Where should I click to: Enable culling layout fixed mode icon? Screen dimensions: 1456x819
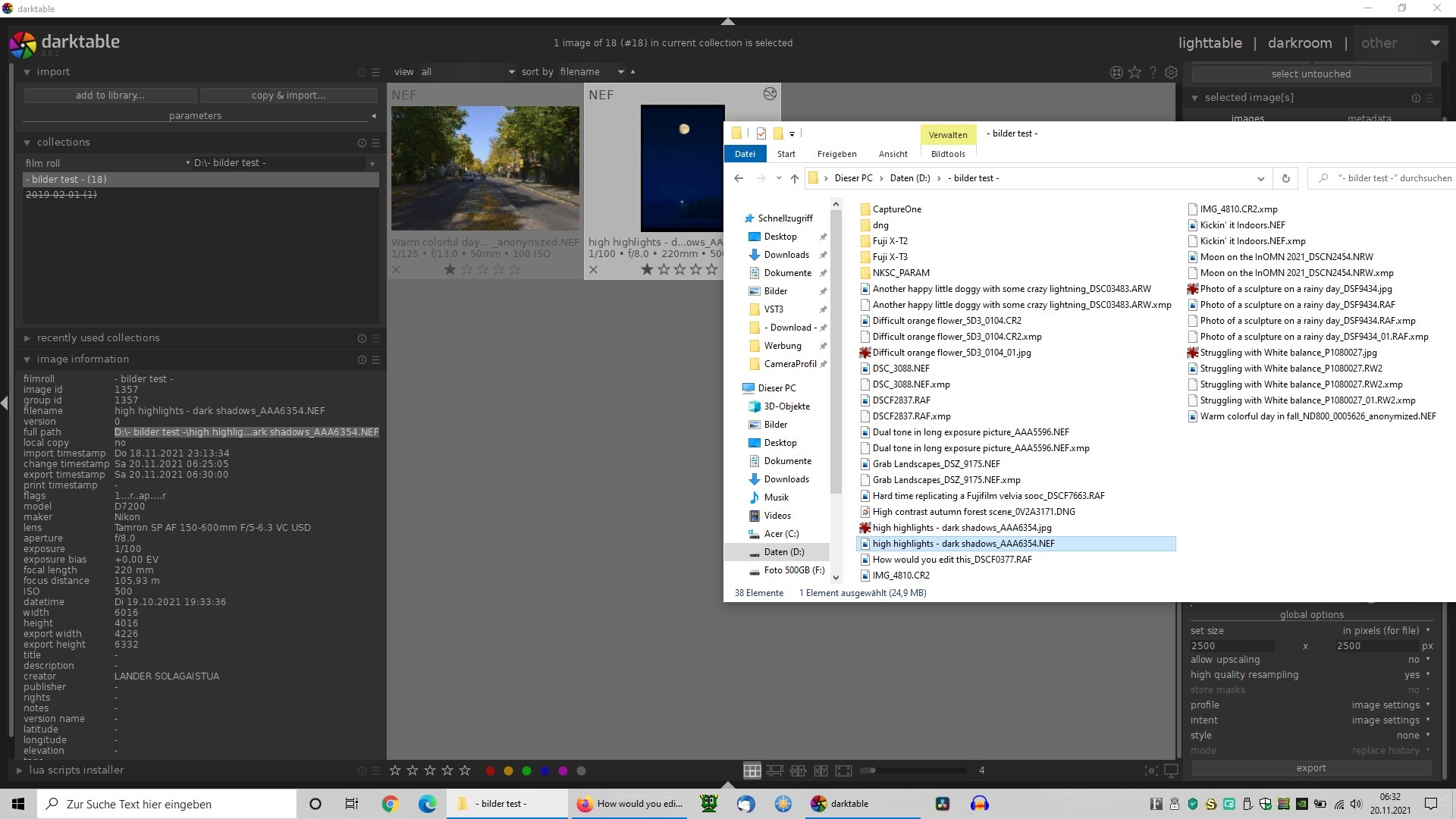pos(798,770)
